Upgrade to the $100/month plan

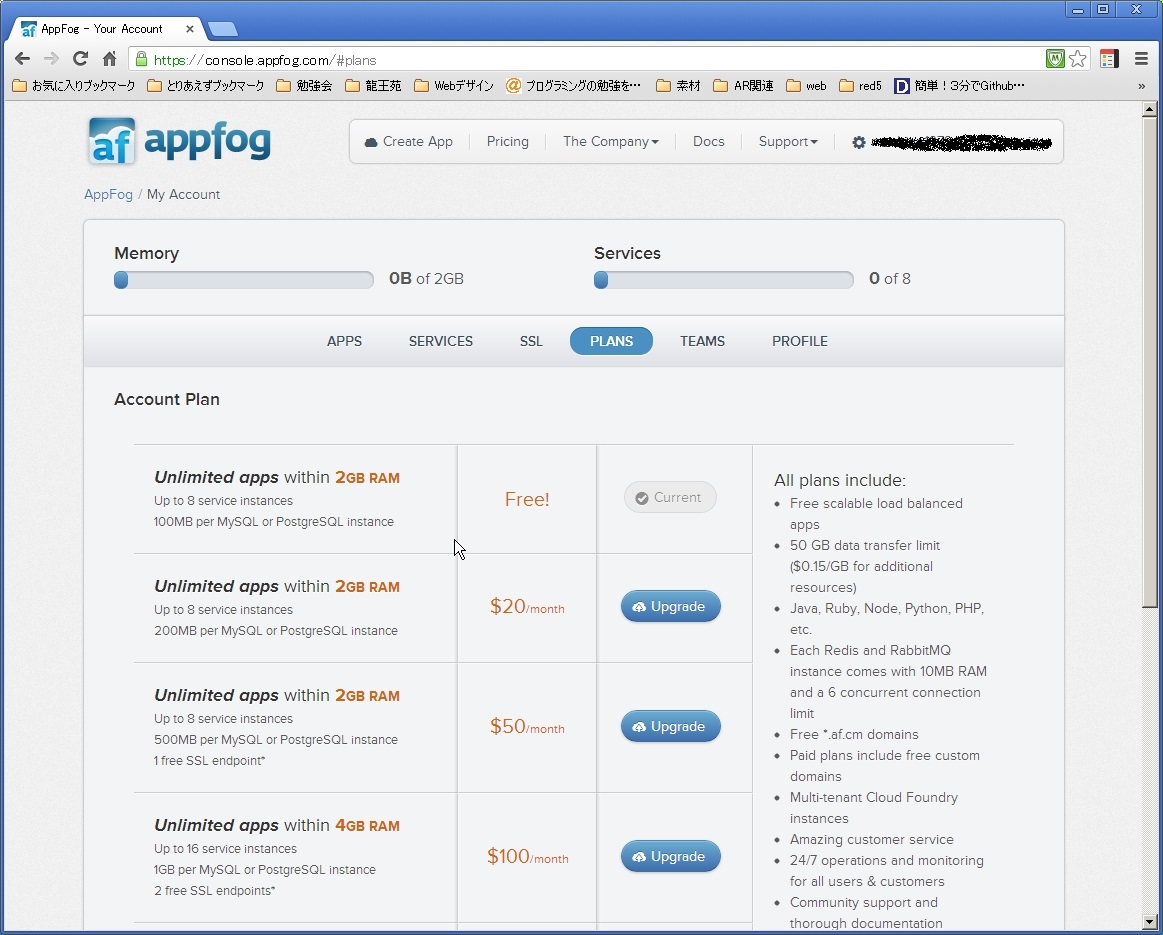pos(671,856)
